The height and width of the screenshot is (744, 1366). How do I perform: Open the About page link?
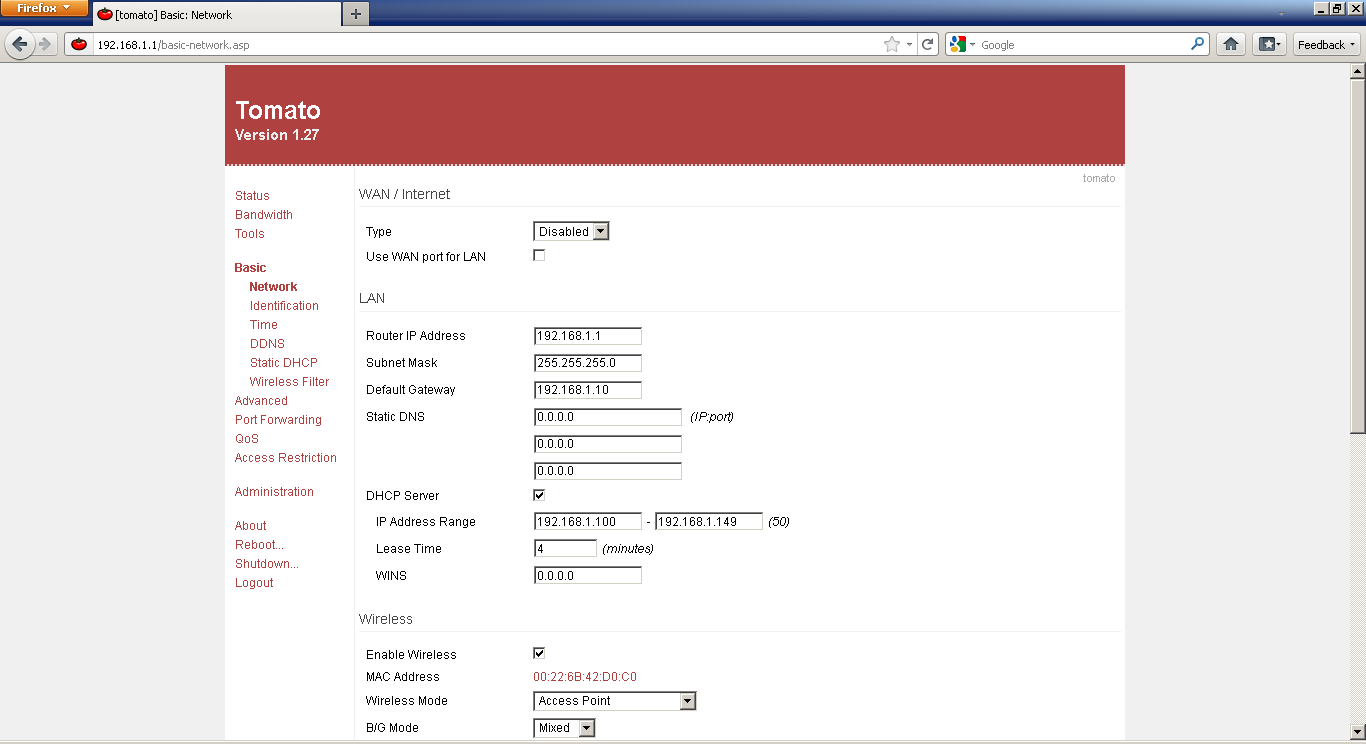coord(251,526)
